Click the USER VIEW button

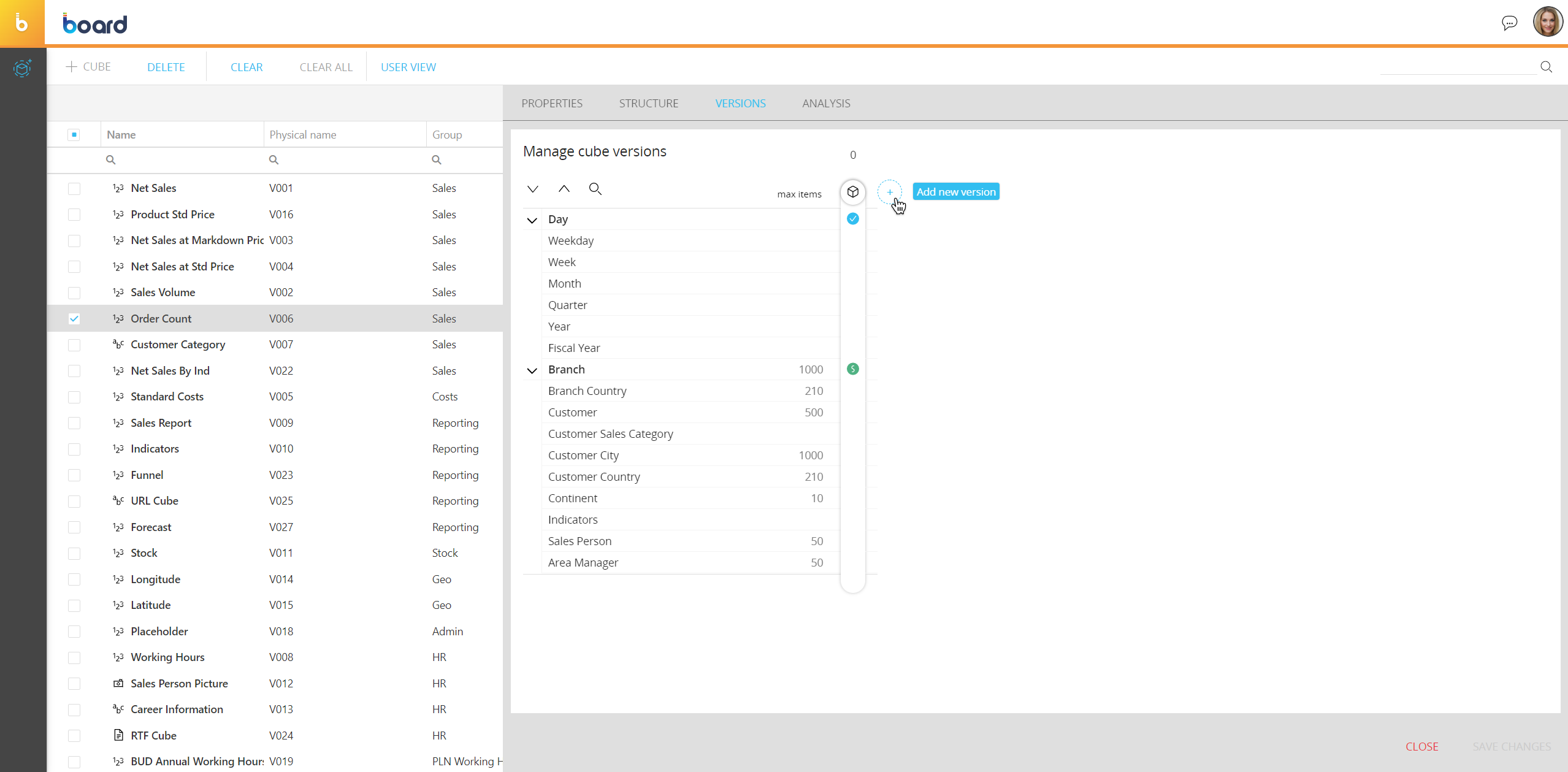tap(408, 67)
